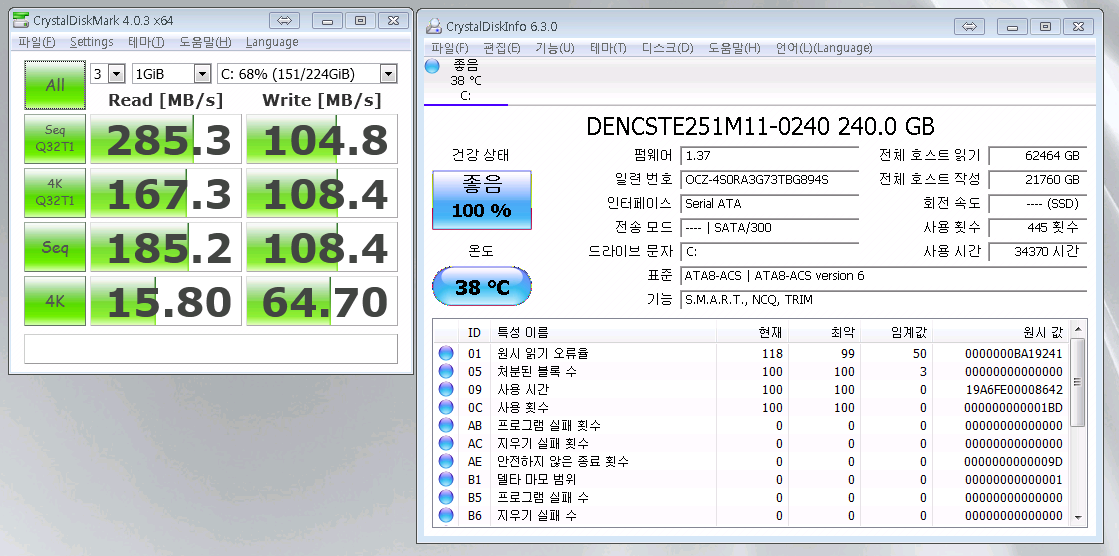Click the features field S.M.A.R.T., NCQ, TRIM

[x=883, y=300]
